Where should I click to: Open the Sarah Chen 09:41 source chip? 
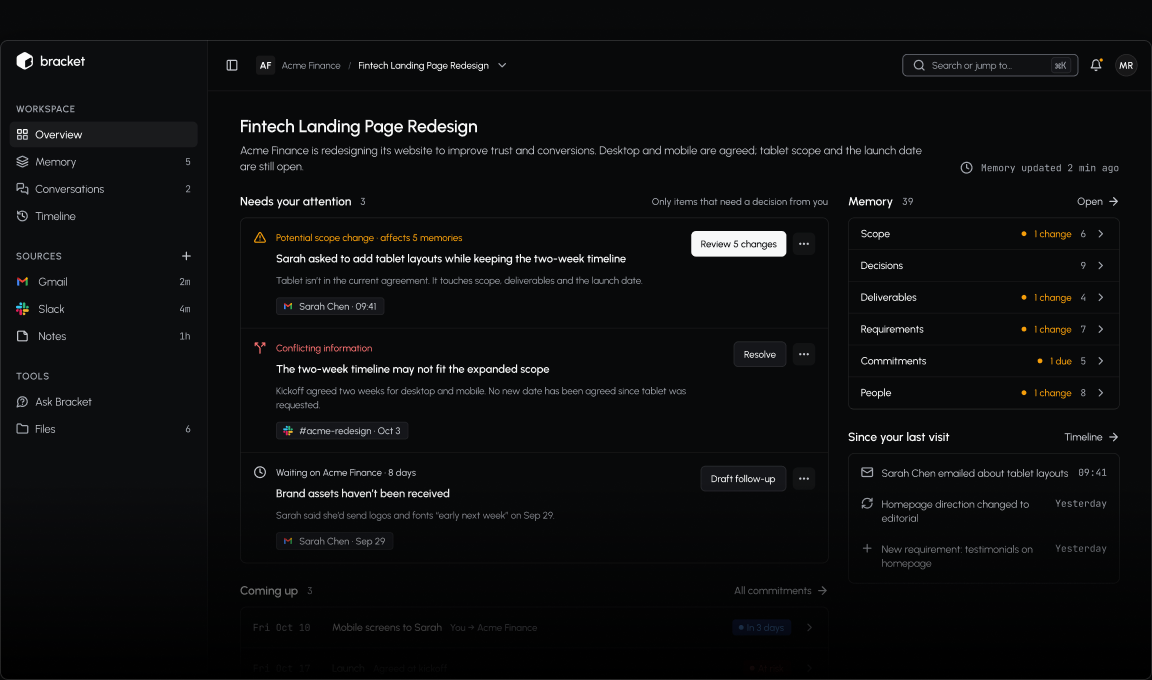pyautogui.click(x=330, y=306)
